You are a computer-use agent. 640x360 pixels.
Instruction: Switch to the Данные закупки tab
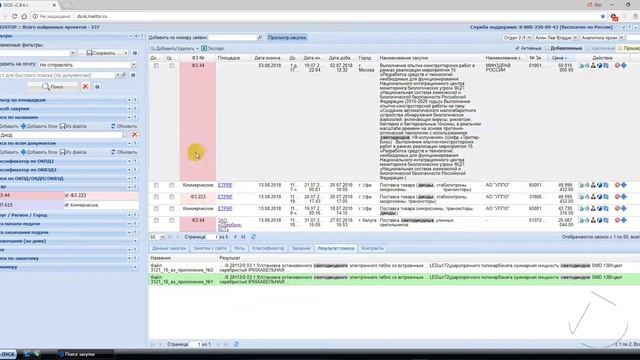169,248
